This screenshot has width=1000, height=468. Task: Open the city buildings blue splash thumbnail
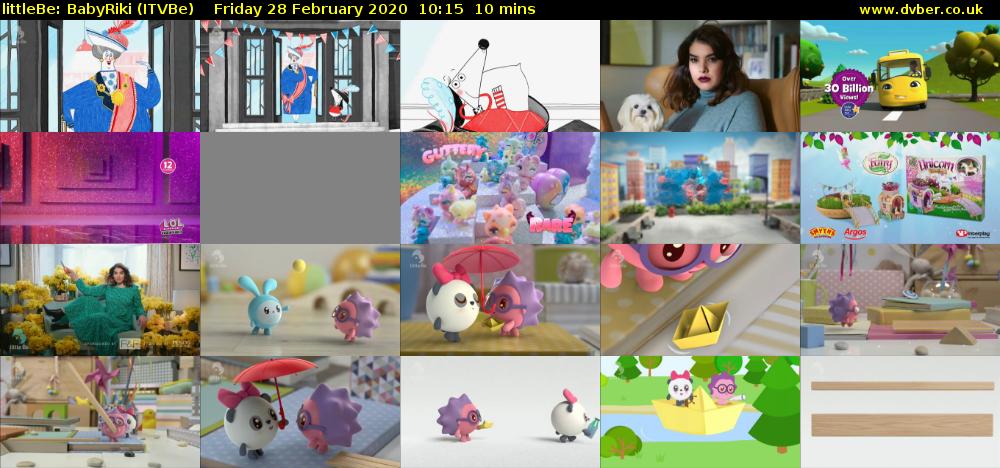pyautogui.click(x=700, y=187)
